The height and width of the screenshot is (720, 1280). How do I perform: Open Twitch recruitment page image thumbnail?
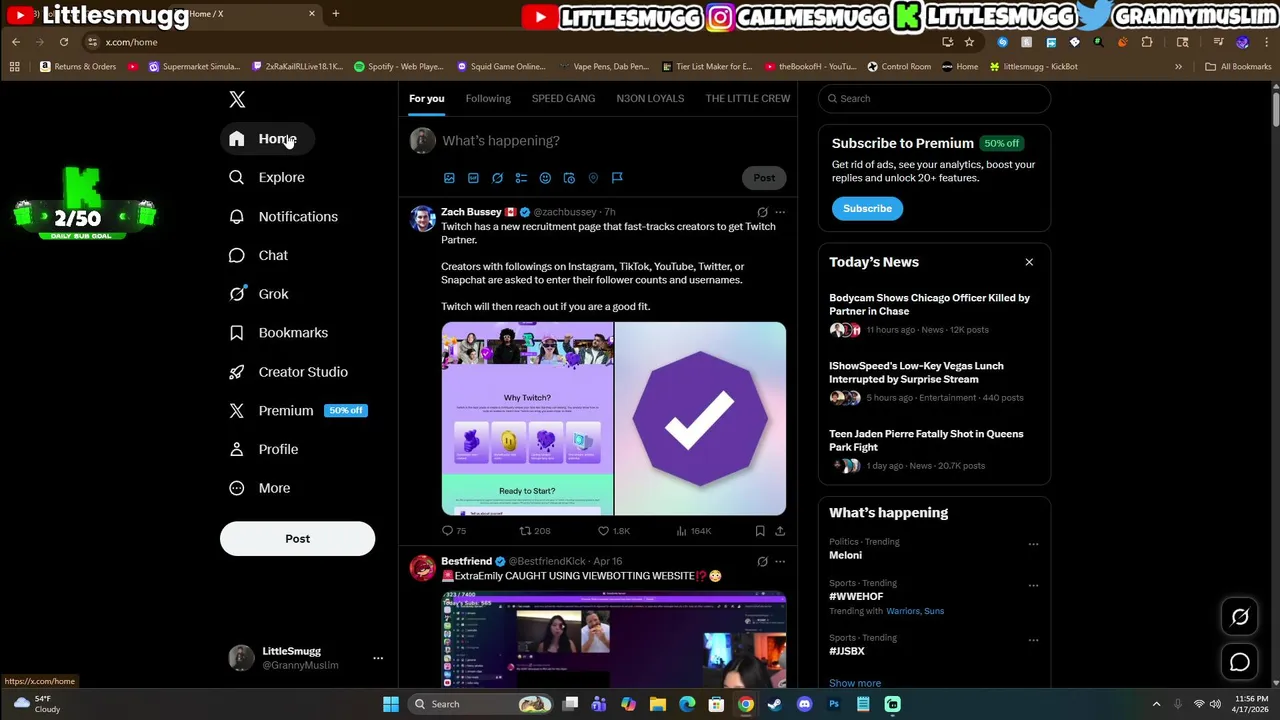pos(527,418)
